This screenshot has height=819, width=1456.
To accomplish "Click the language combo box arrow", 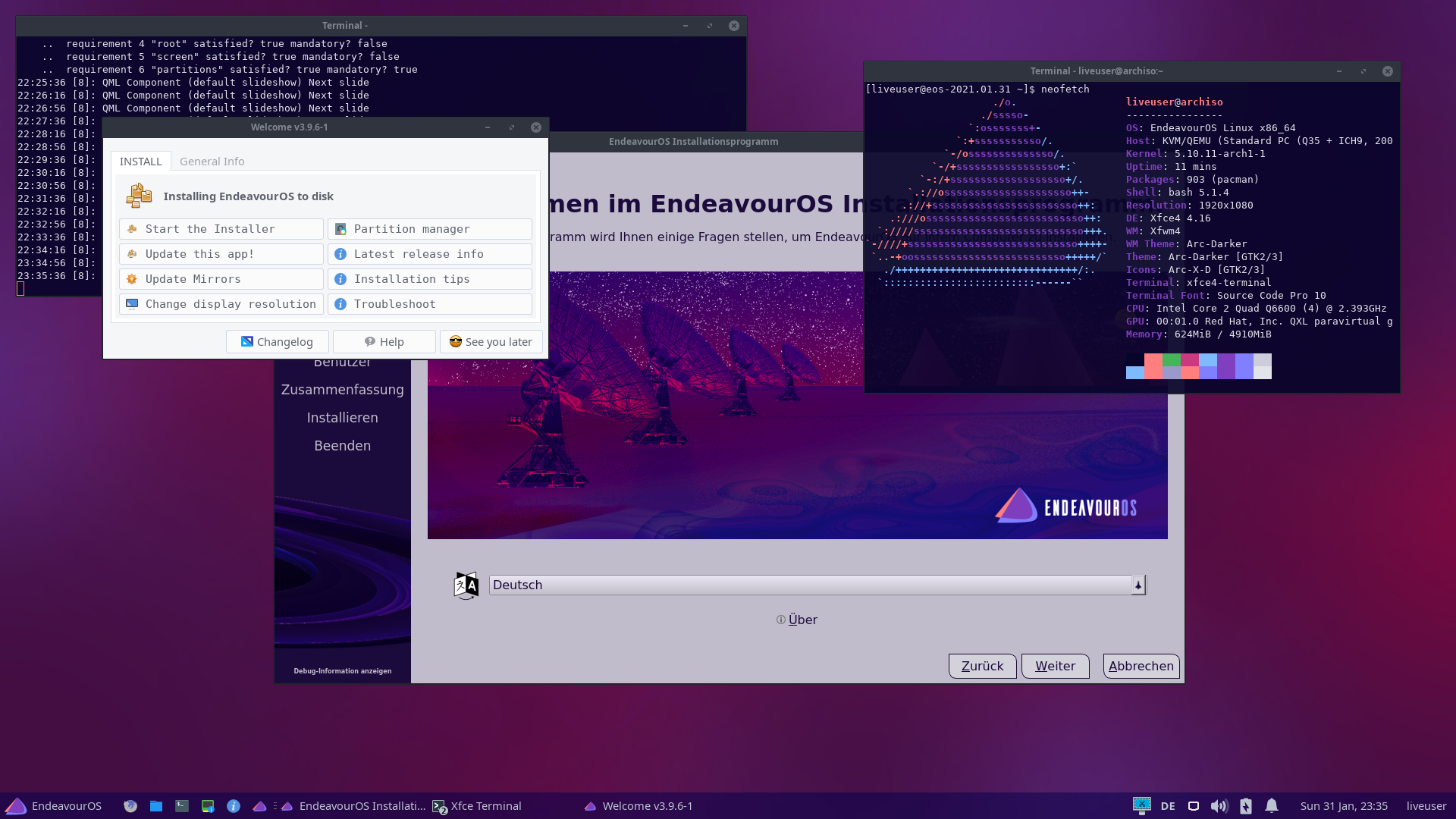I will [x=1138, y=585].
